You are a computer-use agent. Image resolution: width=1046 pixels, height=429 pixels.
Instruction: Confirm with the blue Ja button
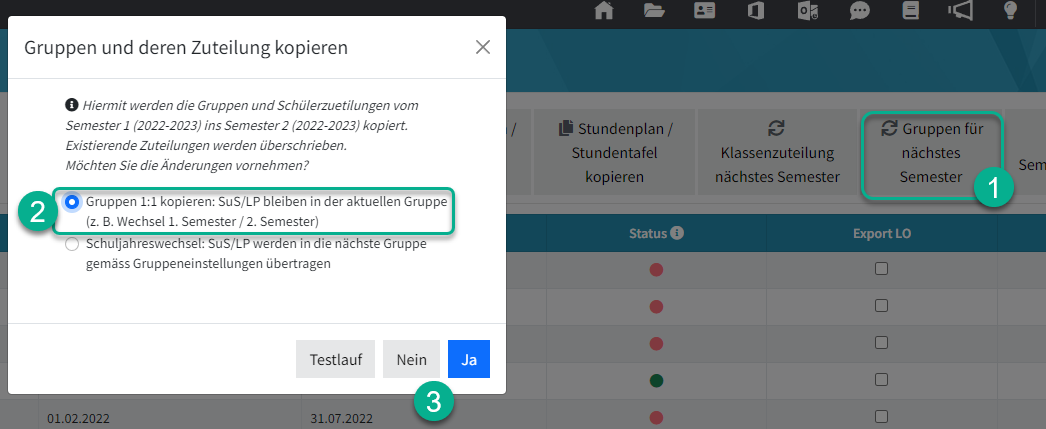click(x=469, y=360)
